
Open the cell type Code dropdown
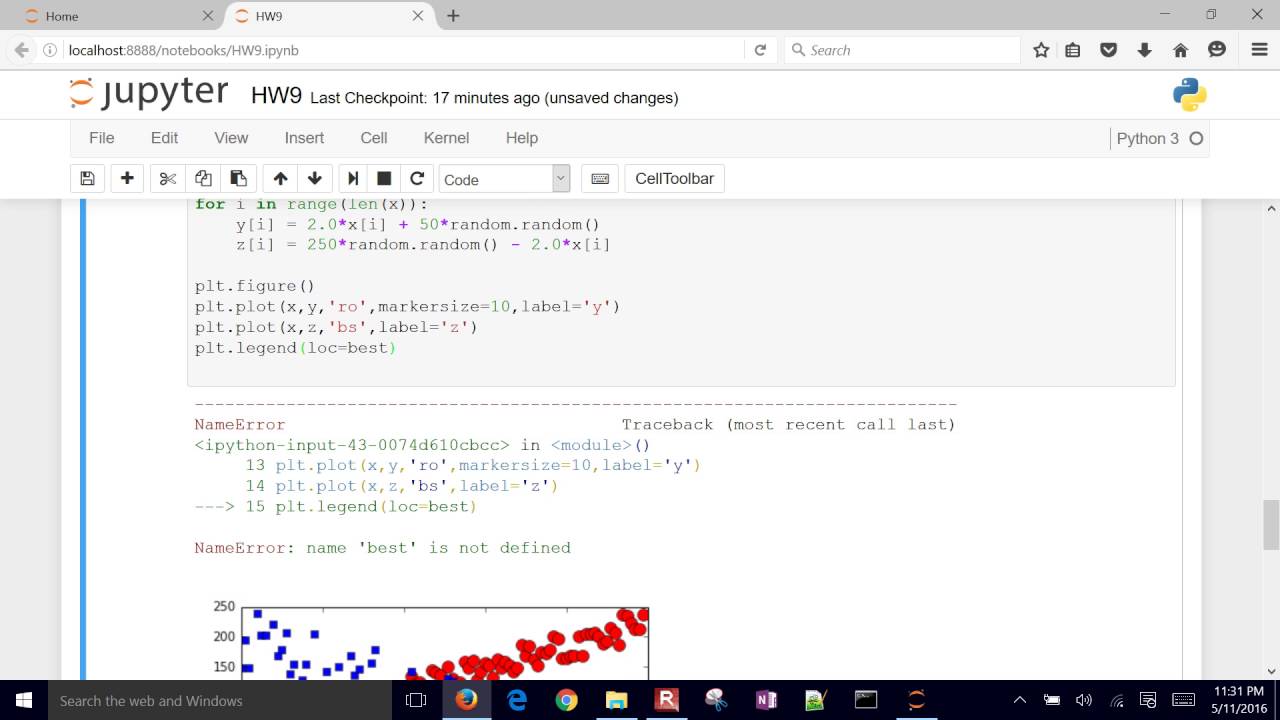click(x=504, y=179)
